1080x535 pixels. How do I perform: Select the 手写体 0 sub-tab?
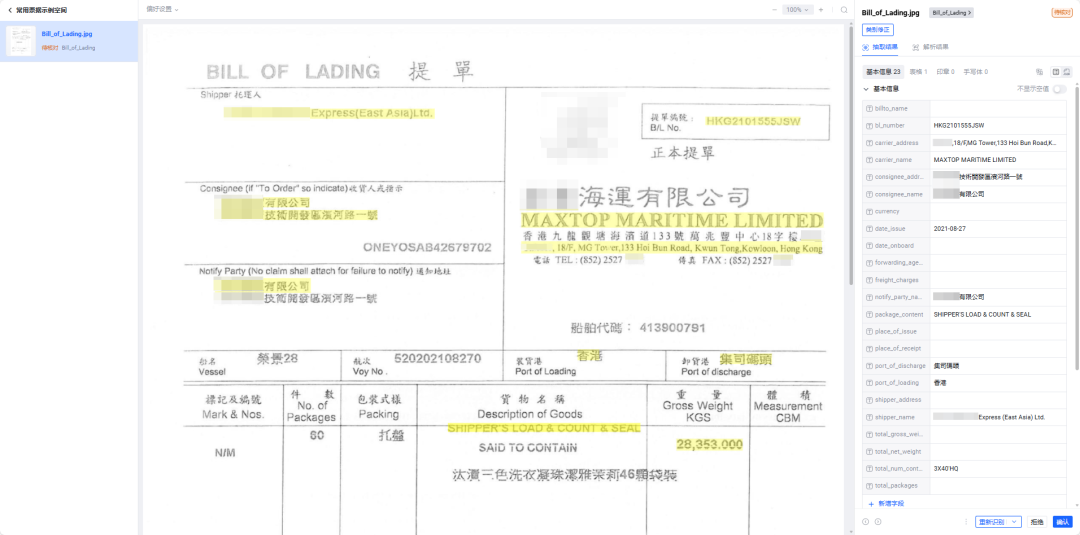tap(975, 72)
